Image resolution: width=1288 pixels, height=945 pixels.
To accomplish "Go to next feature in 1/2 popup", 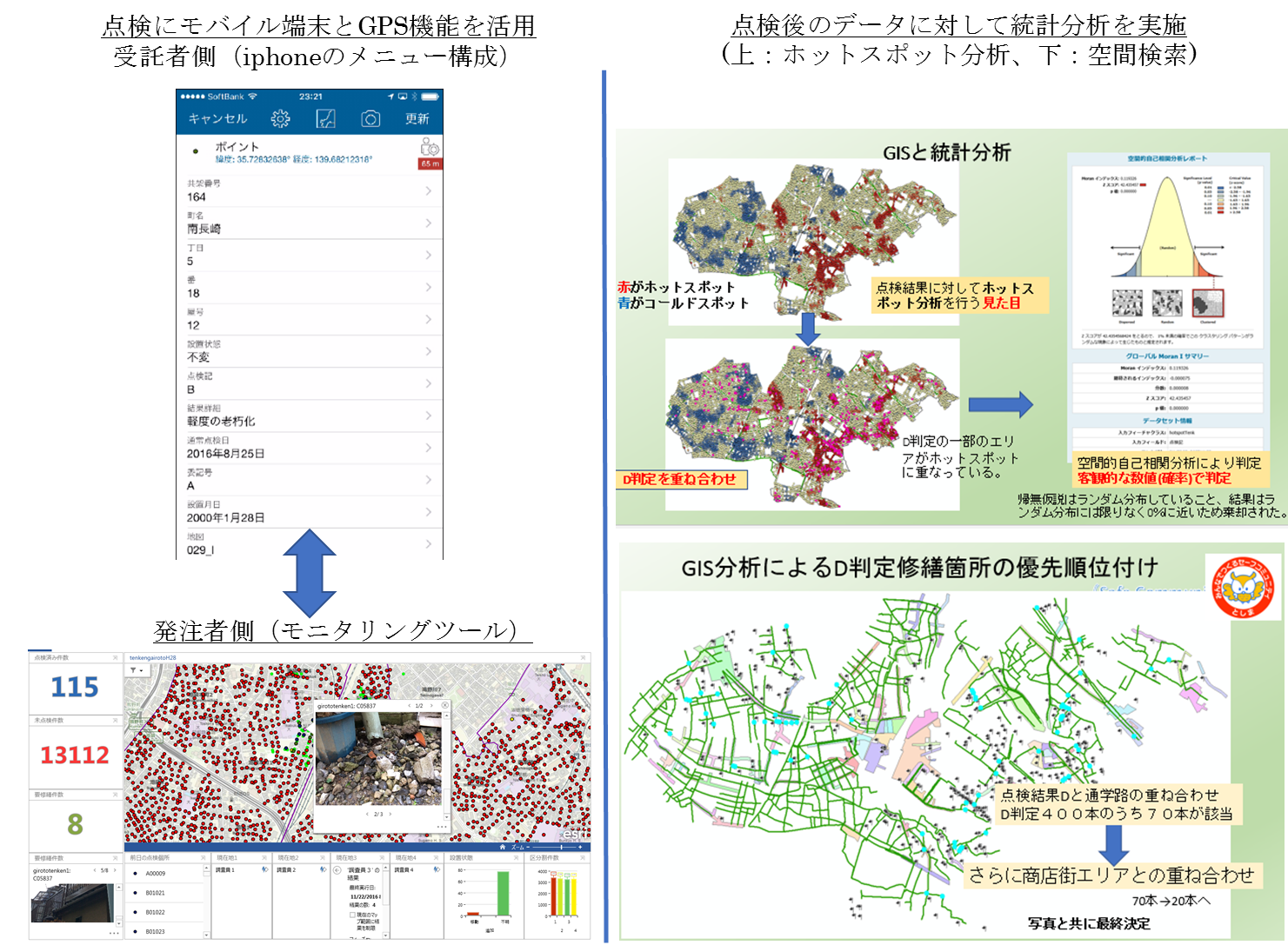I will (431, 706).
